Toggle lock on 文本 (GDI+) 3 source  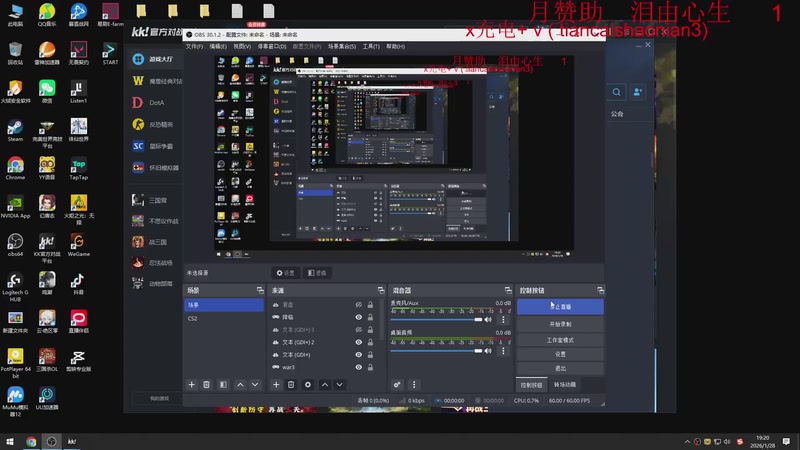370,330
